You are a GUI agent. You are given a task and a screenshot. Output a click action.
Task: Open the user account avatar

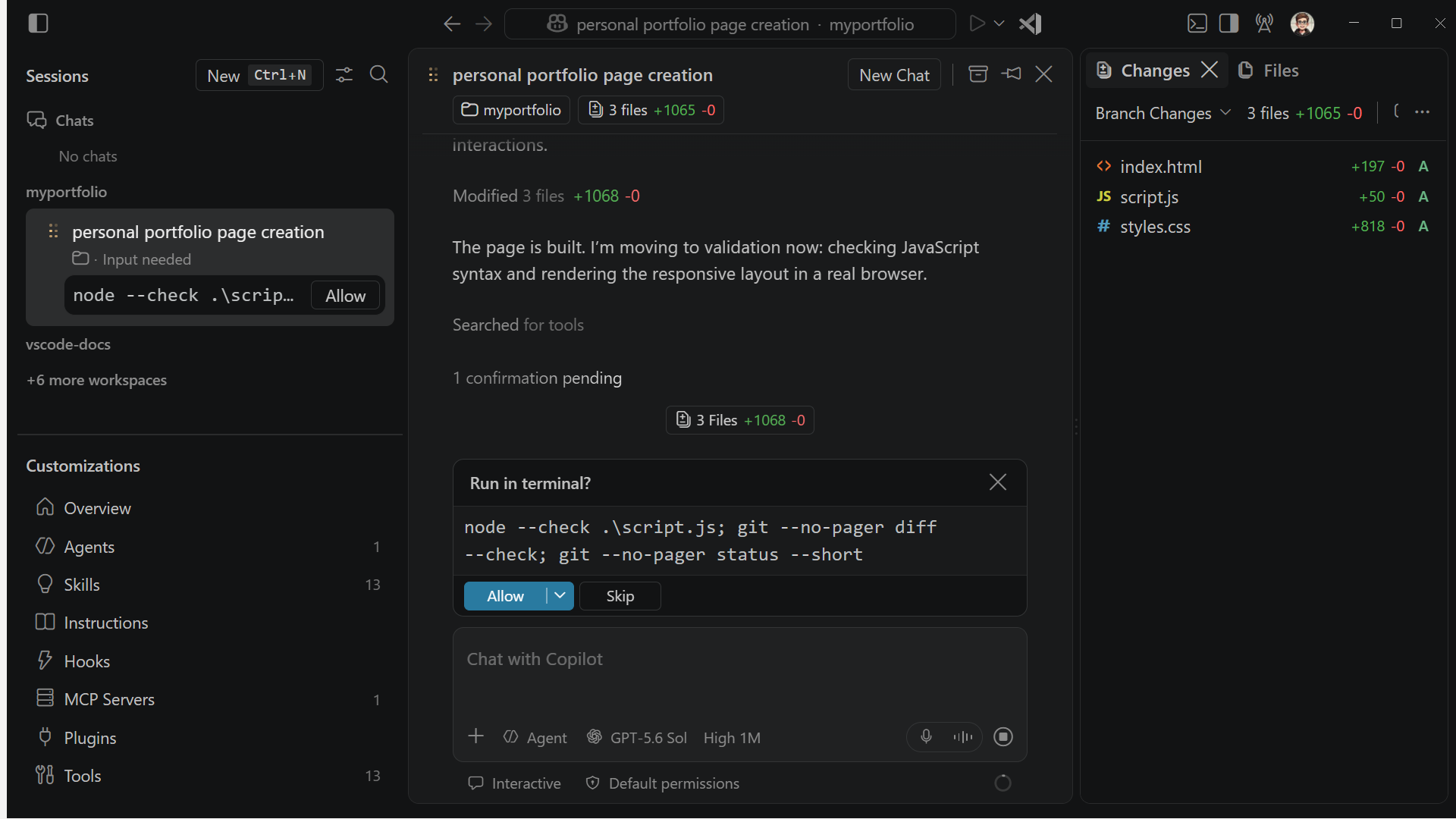(1302, 24)
